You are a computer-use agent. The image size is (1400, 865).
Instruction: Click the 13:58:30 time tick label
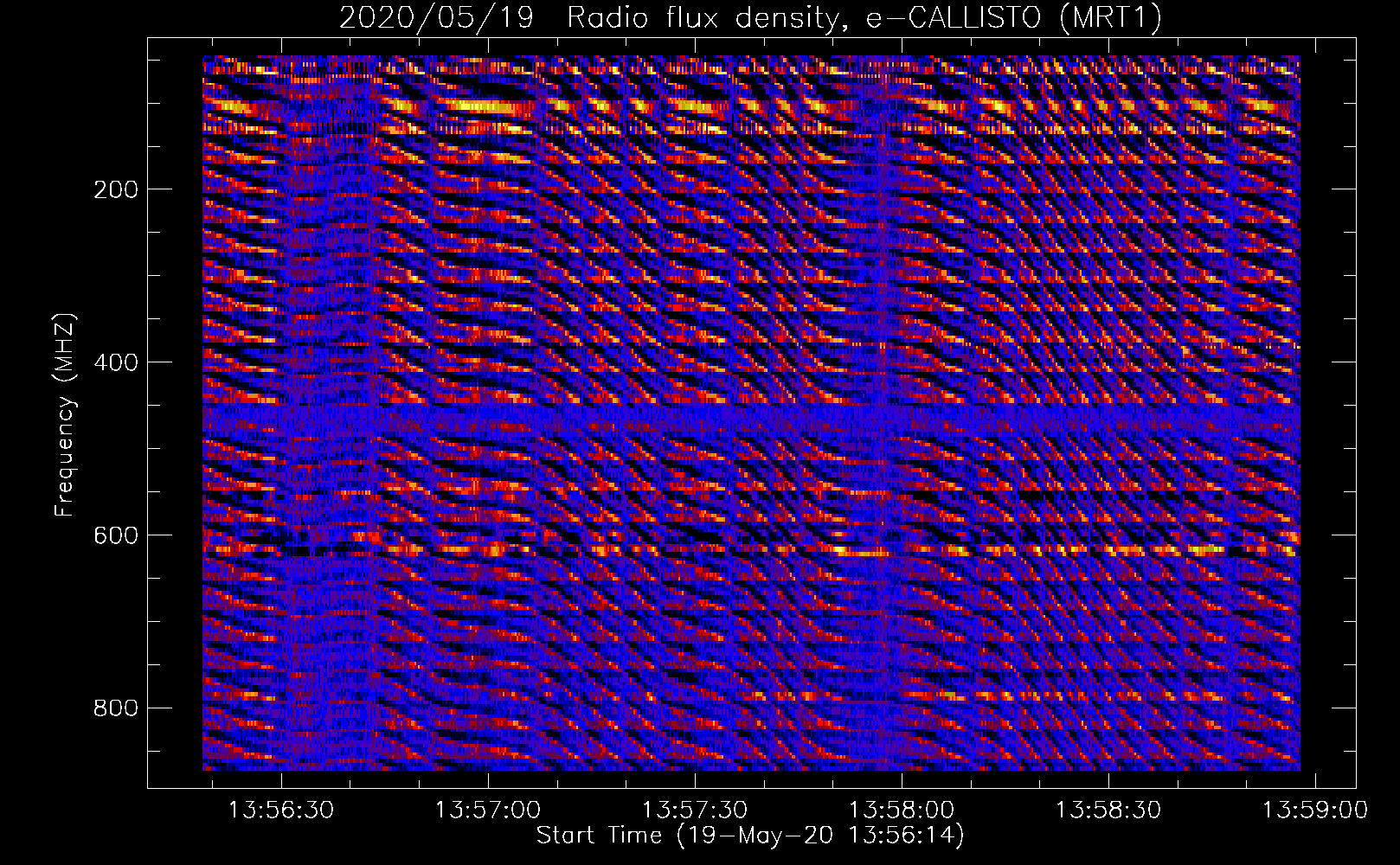[1108, 811]
